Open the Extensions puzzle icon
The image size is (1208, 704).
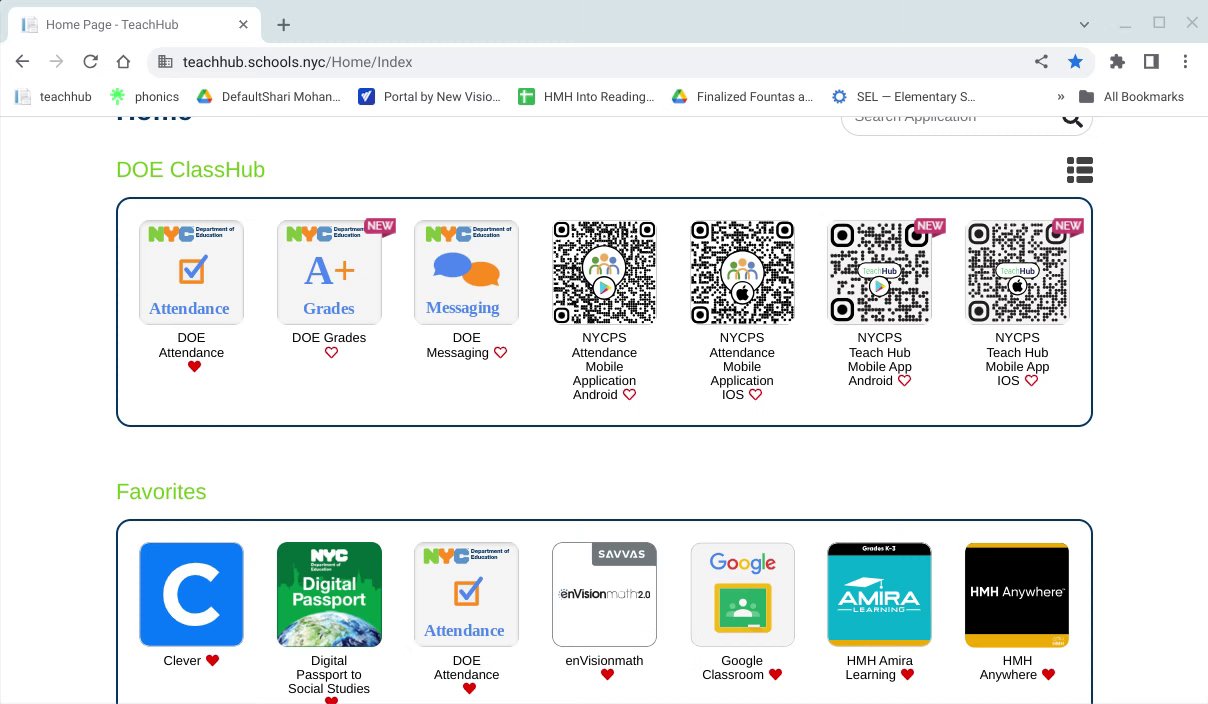click(x=1118, y=62)
